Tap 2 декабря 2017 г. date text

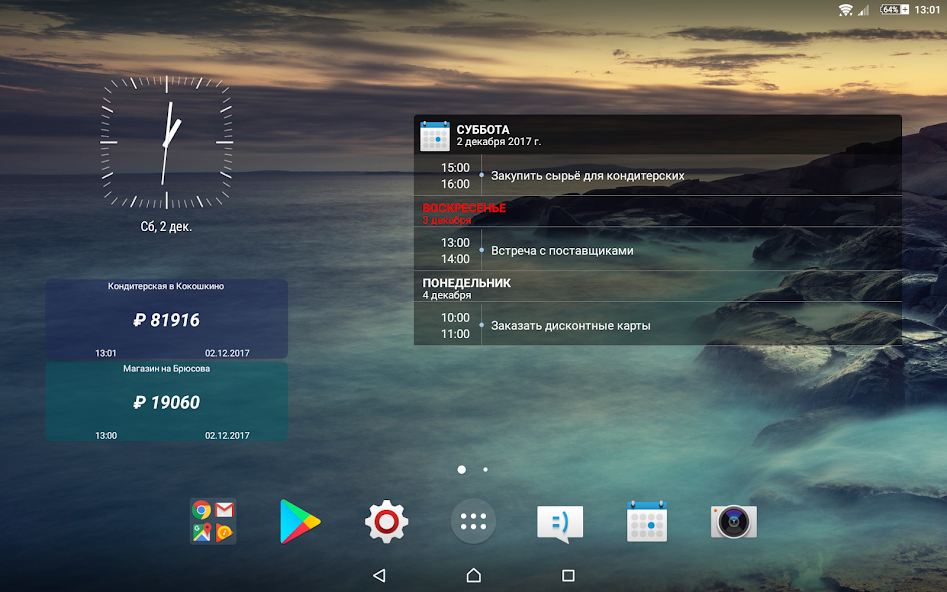[x=499, y=141]
